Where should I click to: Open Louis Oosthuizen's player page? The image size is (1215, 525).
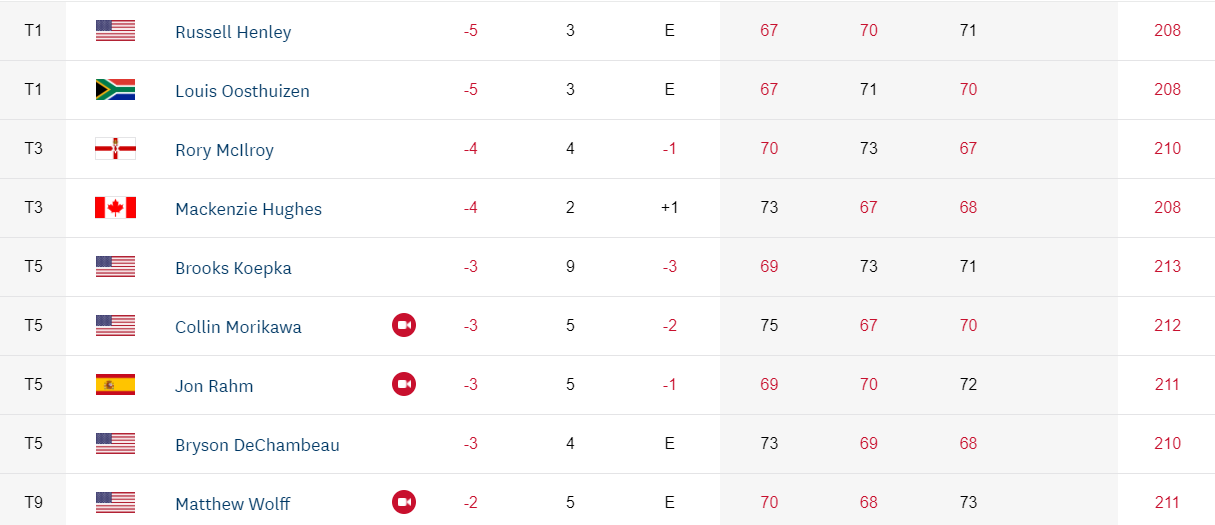[242, 91]
